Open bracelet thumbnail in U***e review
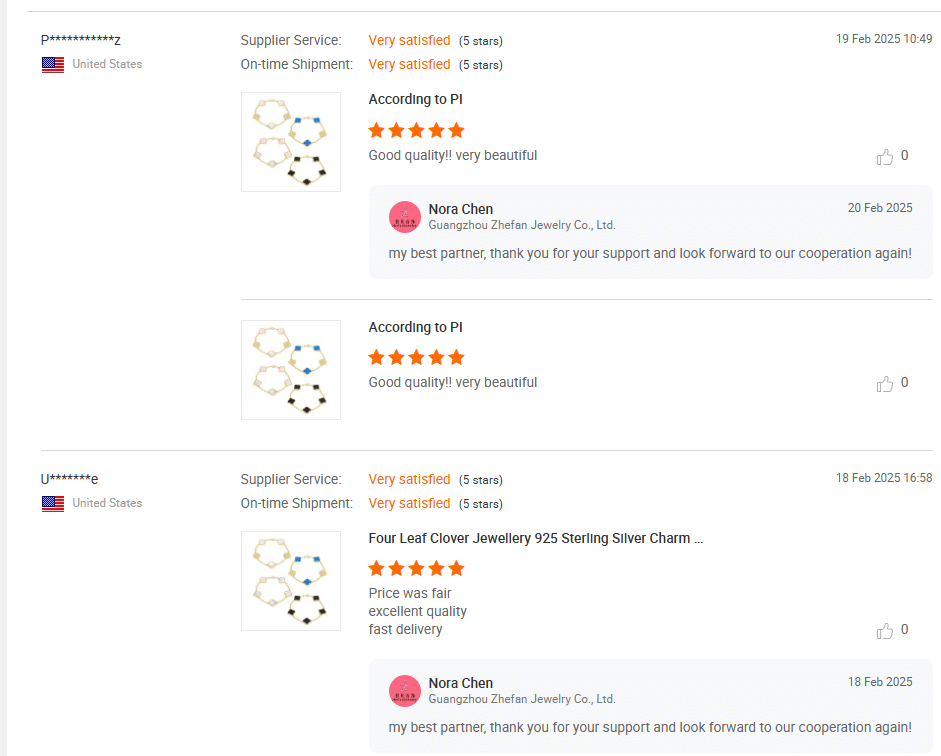Image resolution: width=941 pixels, height=756 pixels. (291, 581)
